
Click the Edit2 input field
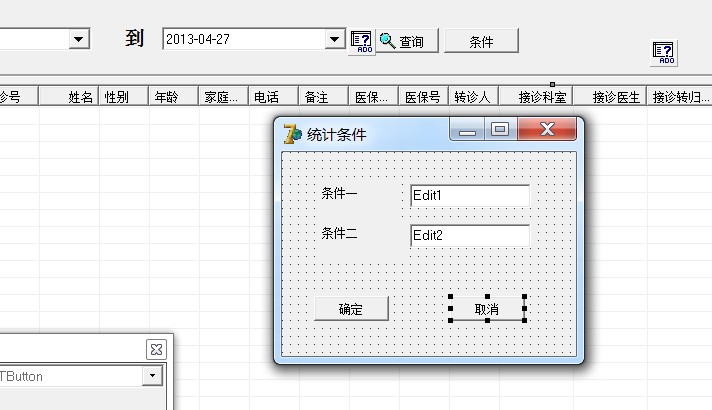(x=470, y=236)
